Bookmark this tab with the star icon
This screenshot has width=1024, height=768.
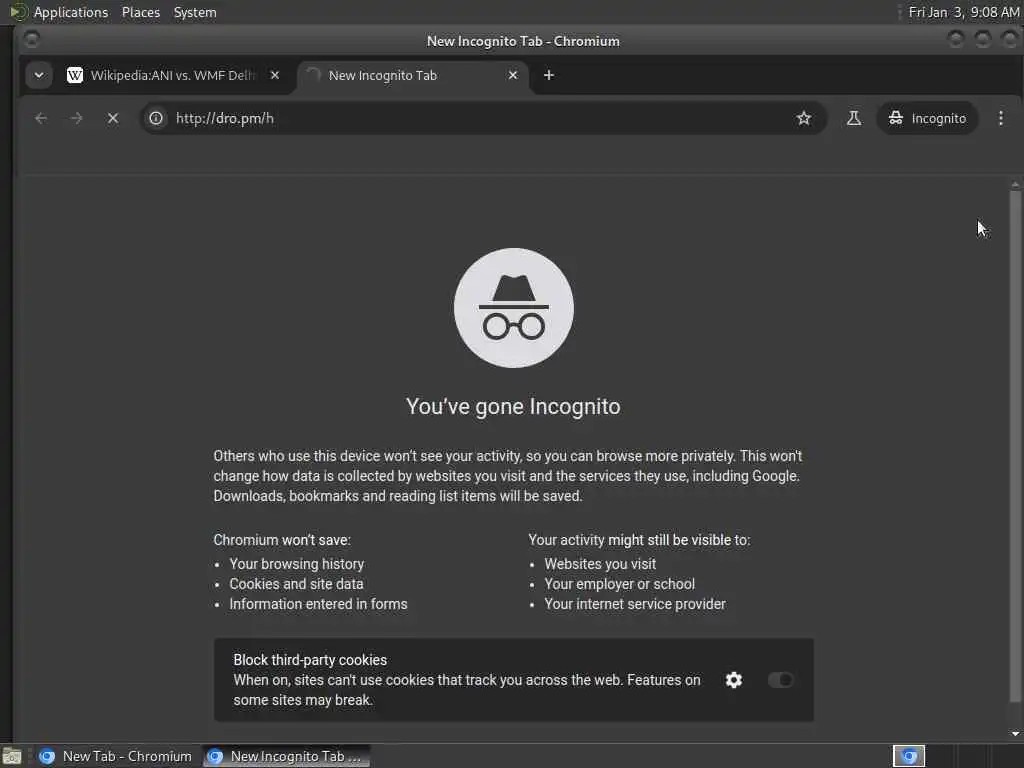pos(803,118)
